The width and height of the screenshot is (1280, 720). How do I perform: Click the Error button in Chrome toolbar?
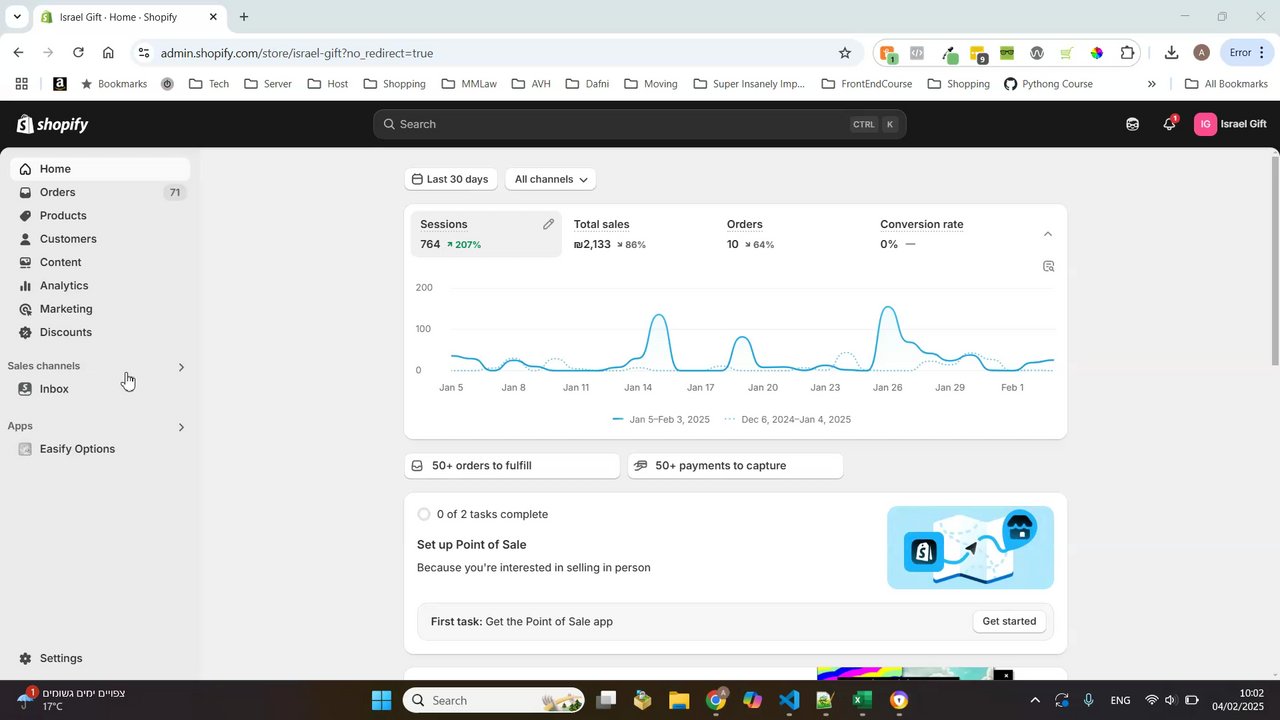click(x=1246, y=53)
